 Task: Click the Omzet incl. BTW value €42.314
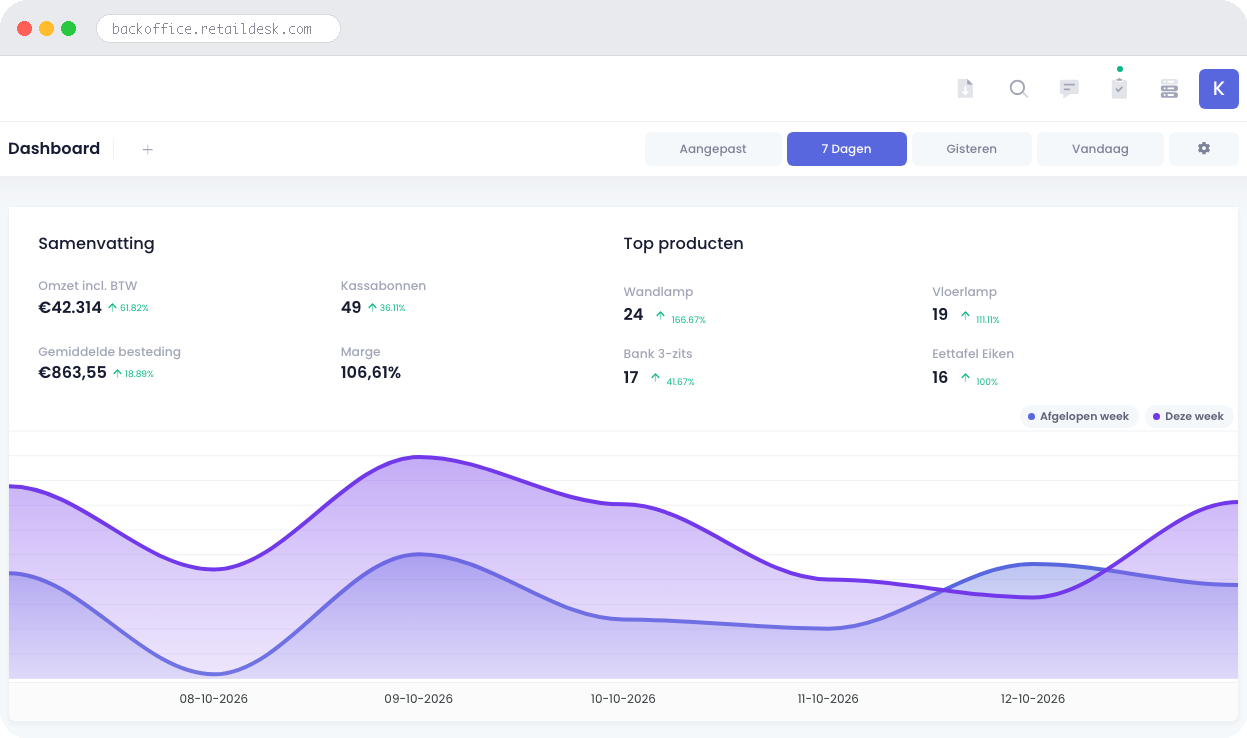[70, 307]
